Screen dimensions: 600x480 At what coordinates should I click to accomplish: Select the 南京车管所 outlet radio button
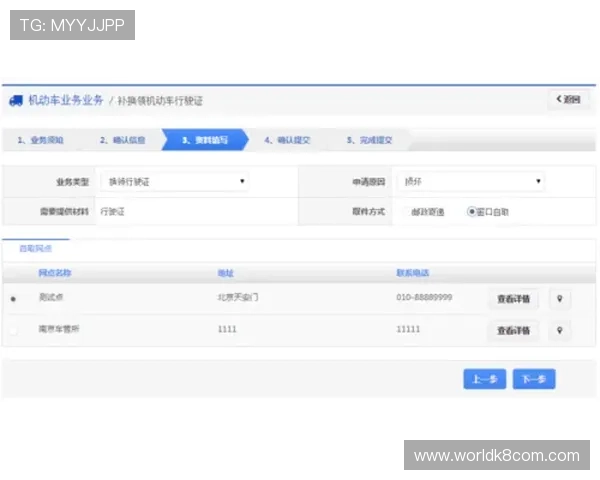pos(13,331)
